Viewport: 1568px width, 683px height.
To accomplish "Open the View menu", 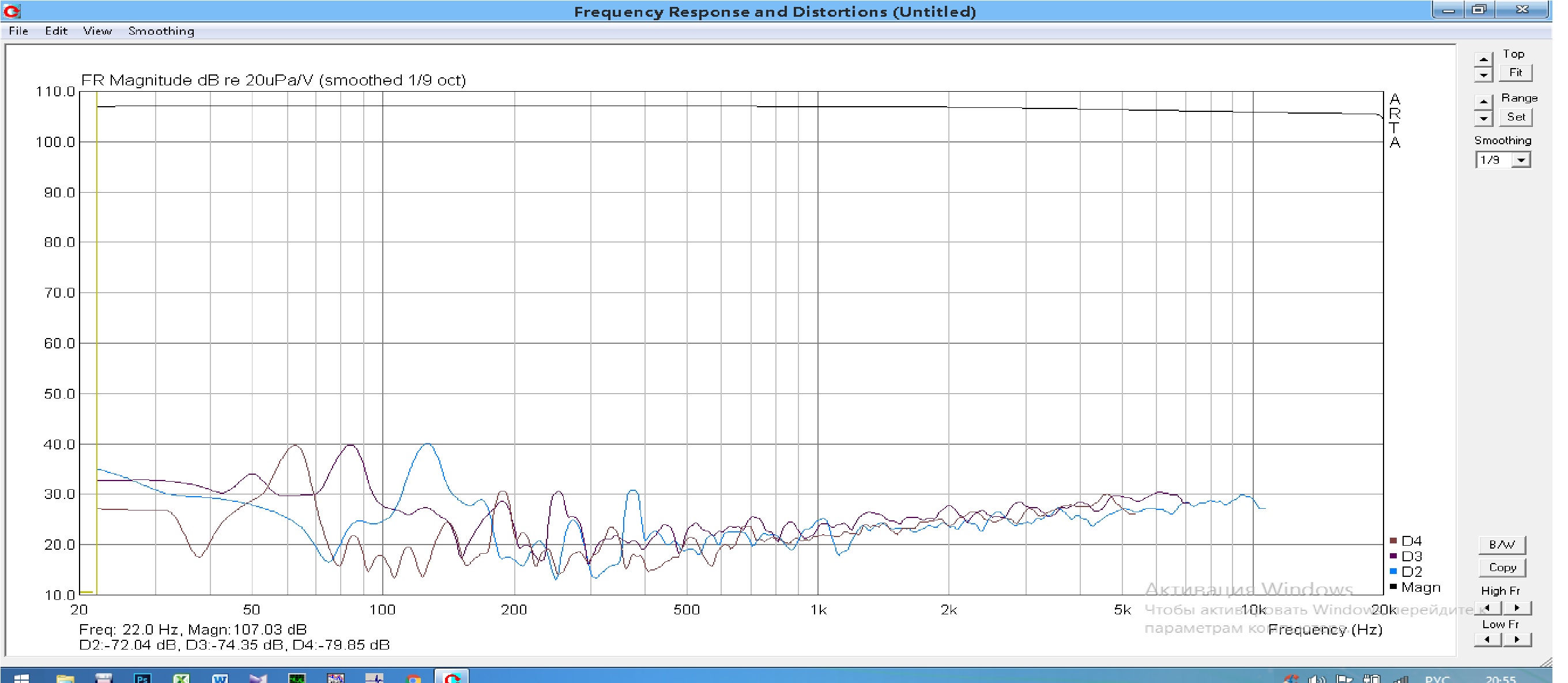I will pos(97,31).
